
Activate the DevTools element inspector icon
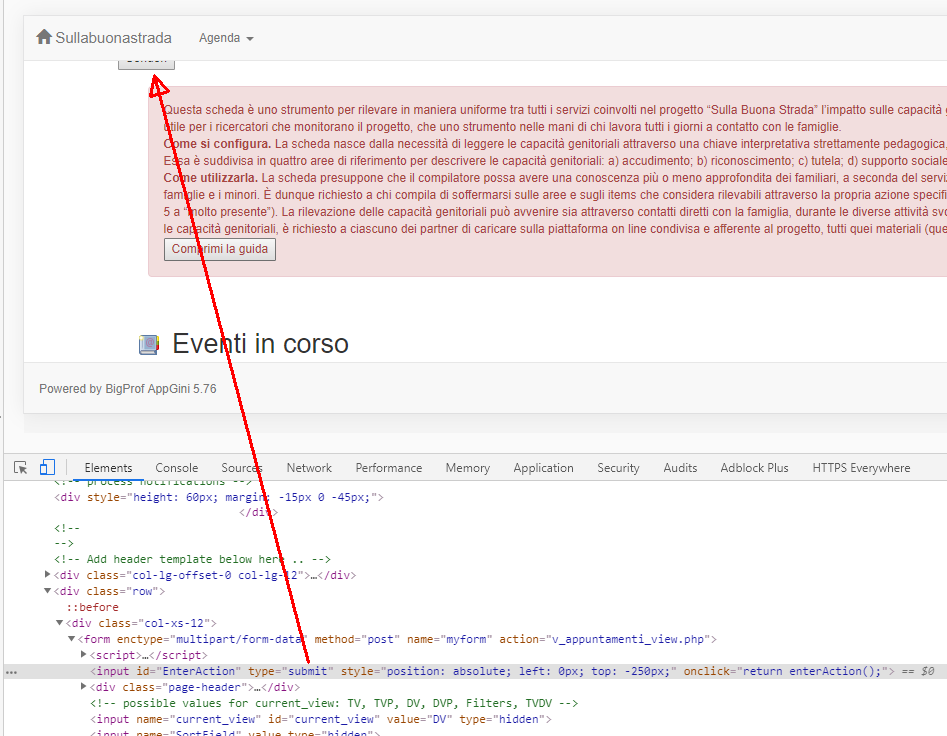point(21,468)
